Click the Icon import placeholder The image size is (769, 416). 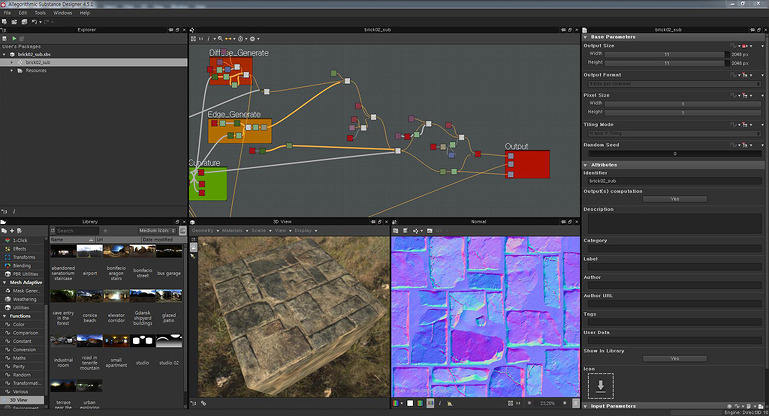click(600, 386)
